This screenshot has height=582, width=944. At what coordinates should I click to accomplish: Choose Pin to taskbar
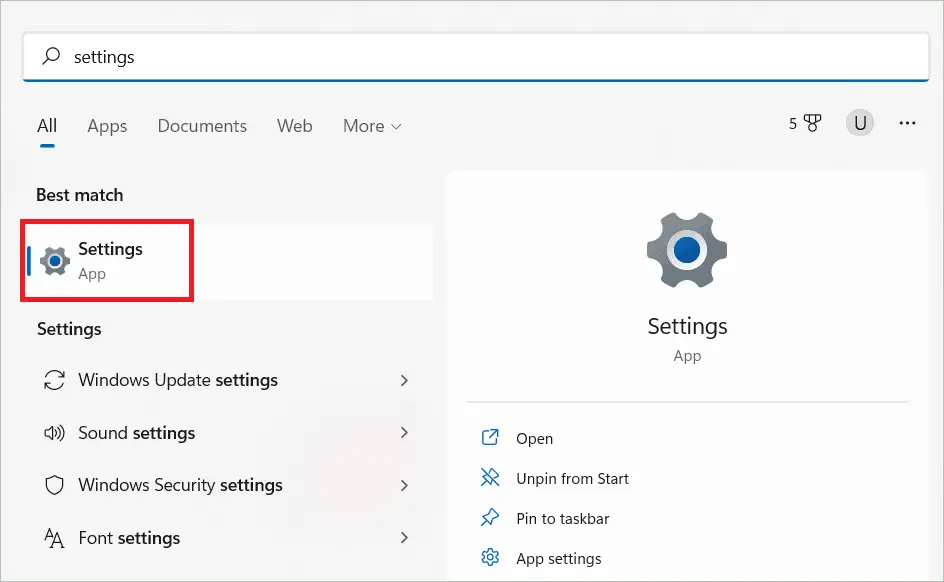pos(562,519)
